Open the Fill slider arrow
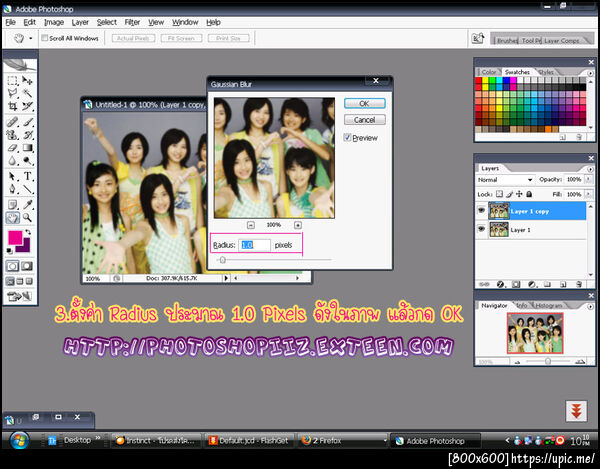 point(588,194)
